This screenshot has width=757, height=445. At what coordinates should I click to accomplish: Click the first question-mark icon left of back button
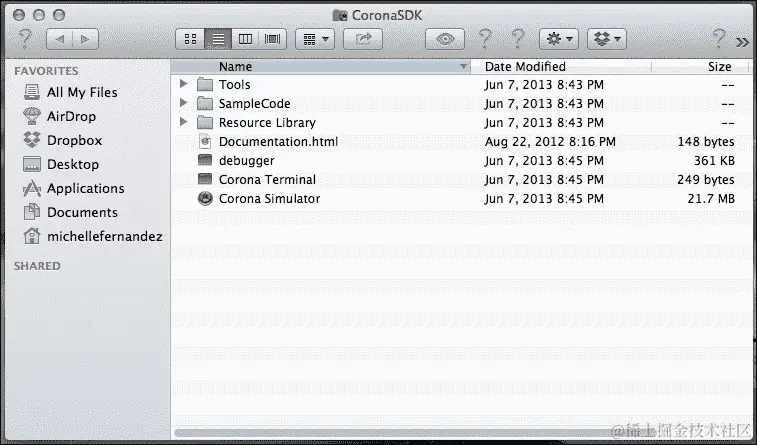click(25, 39)
